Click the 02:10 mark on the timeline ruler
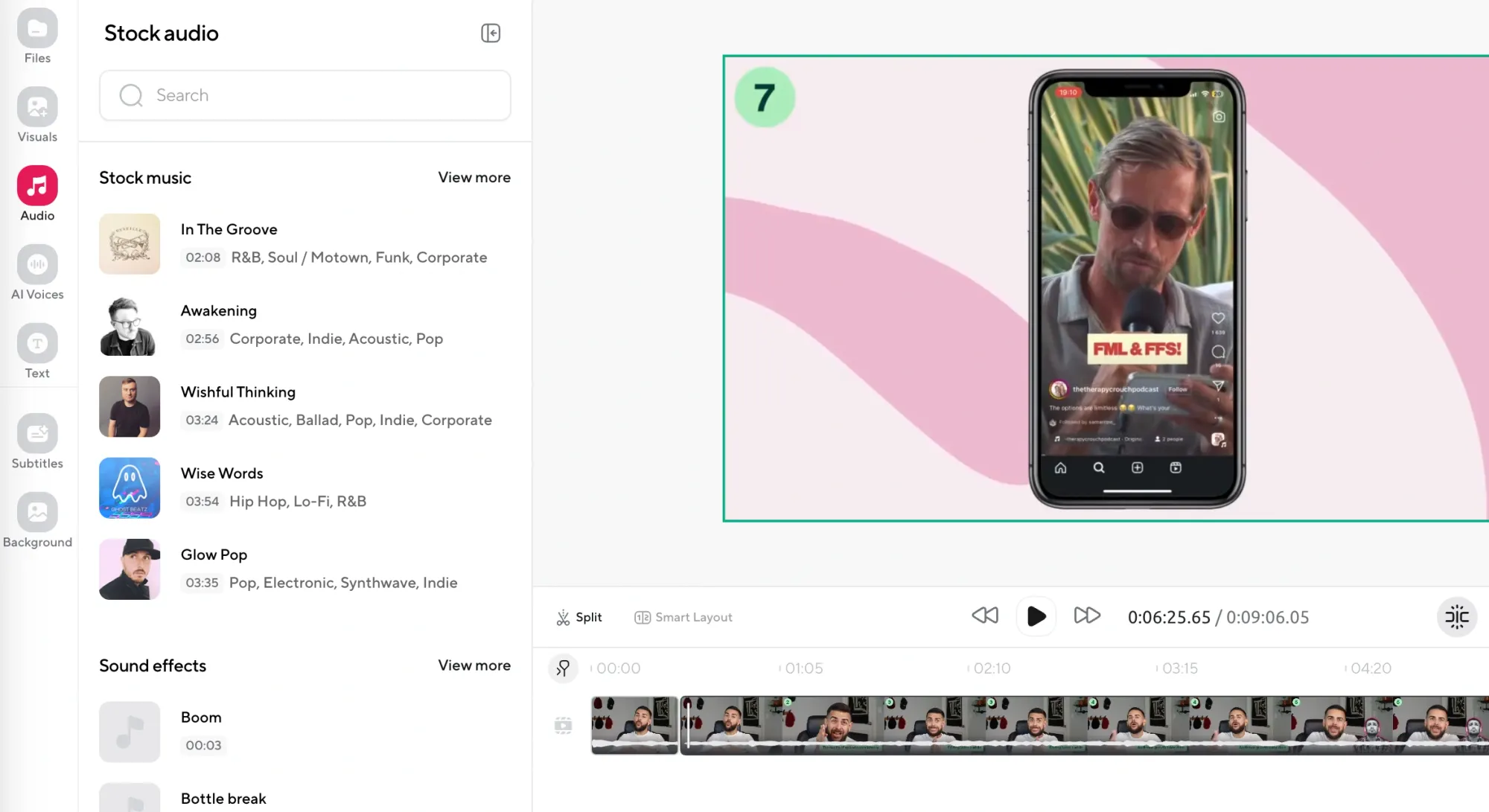The height and width of the screenshot is (812, 1489). pos(991,668)
